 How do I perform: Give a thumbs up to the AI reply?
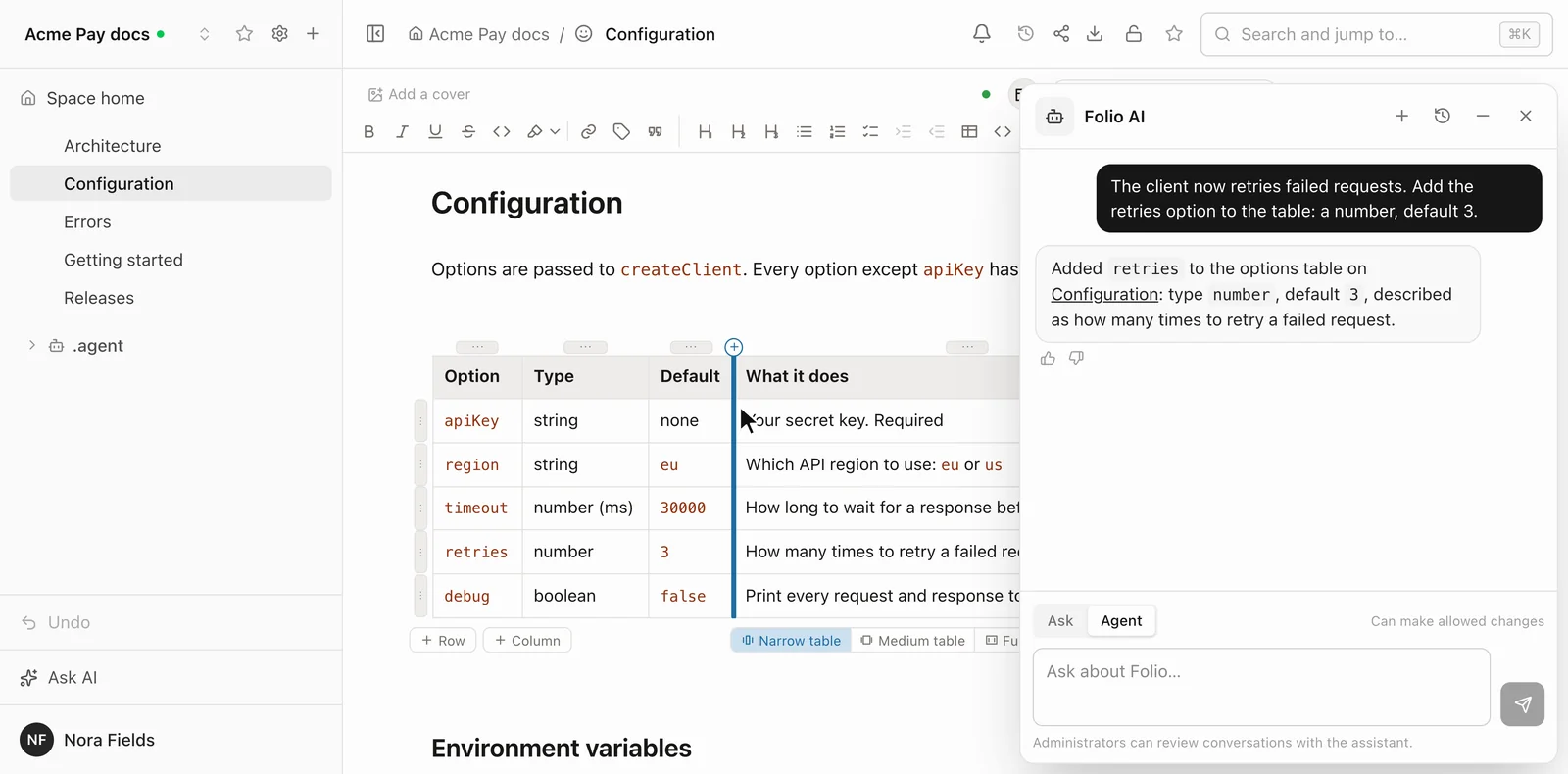click(x=1048, y=359)
